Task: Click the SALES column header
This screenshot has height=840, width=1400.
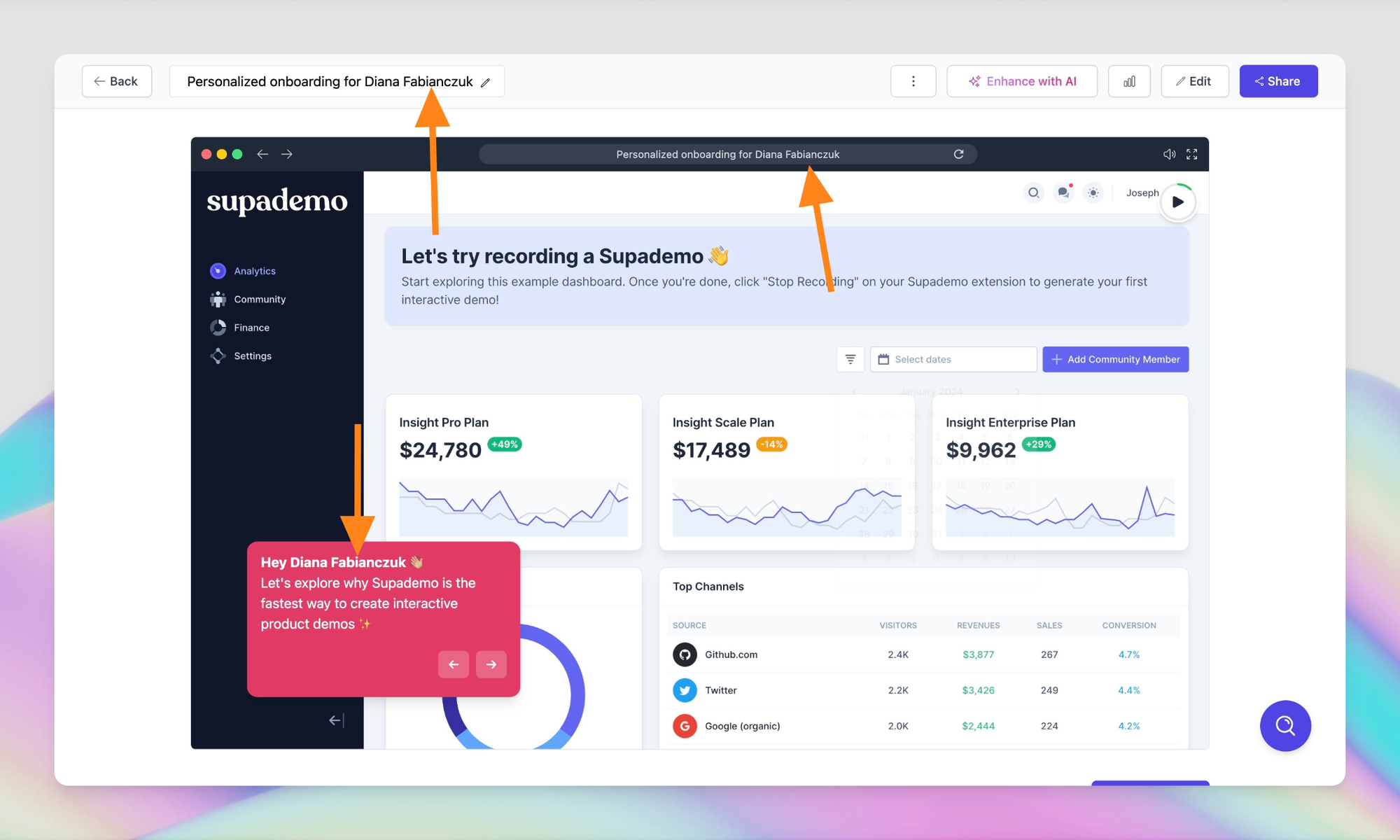Action: pyautogui.click(x=1049, y=625)
